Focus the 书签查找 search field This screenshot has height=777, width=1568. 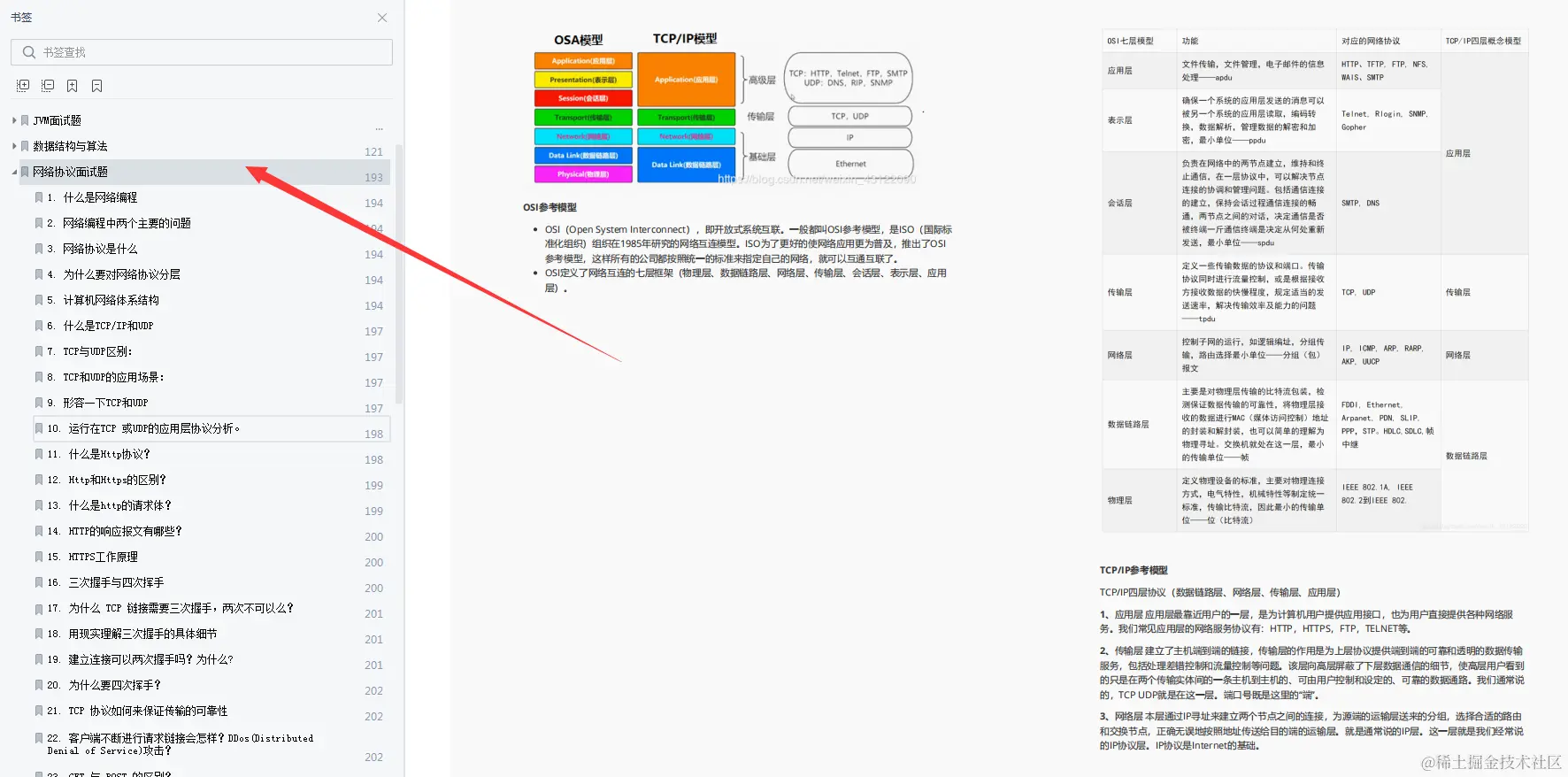coord(202,52)
